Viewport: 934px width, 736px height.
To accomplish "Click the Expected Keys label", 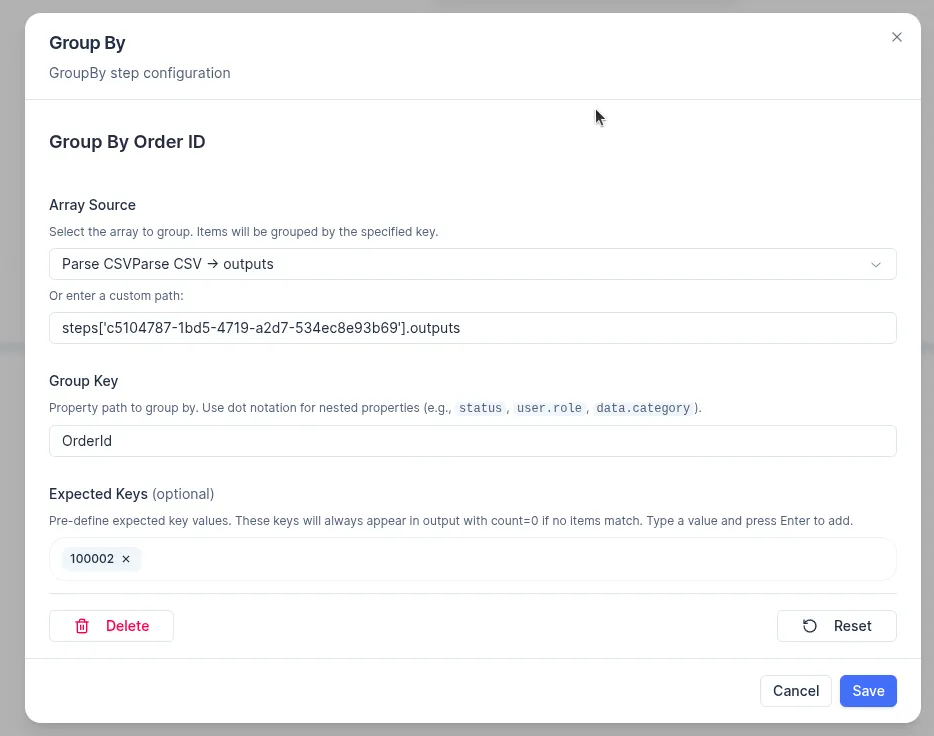I will coord(98,494).
